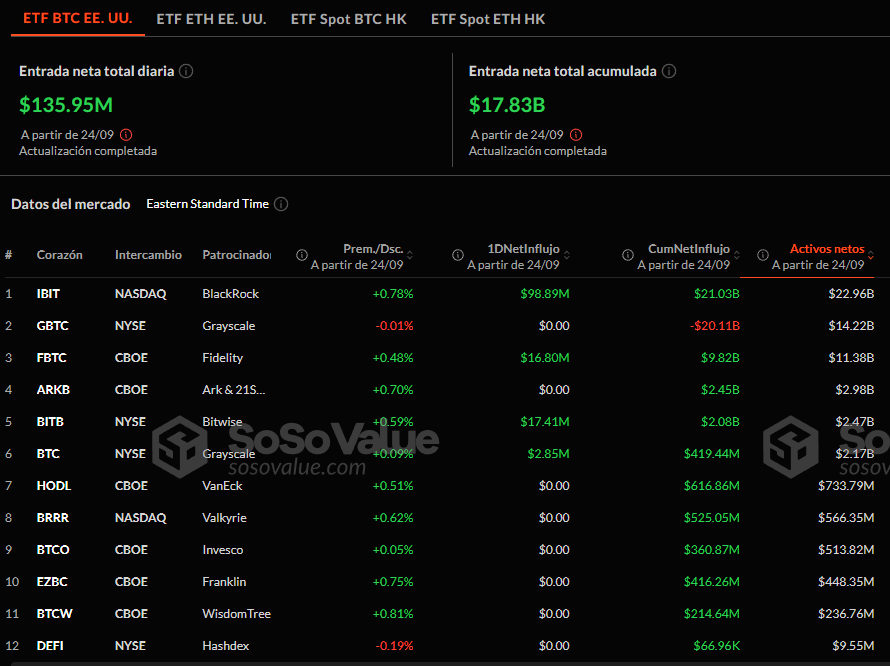Image resolution: width=890 pixels, height=666 pixels.
Task: Click the clock icon under the cumulative inflow figure
Action: tap(576, 133)
